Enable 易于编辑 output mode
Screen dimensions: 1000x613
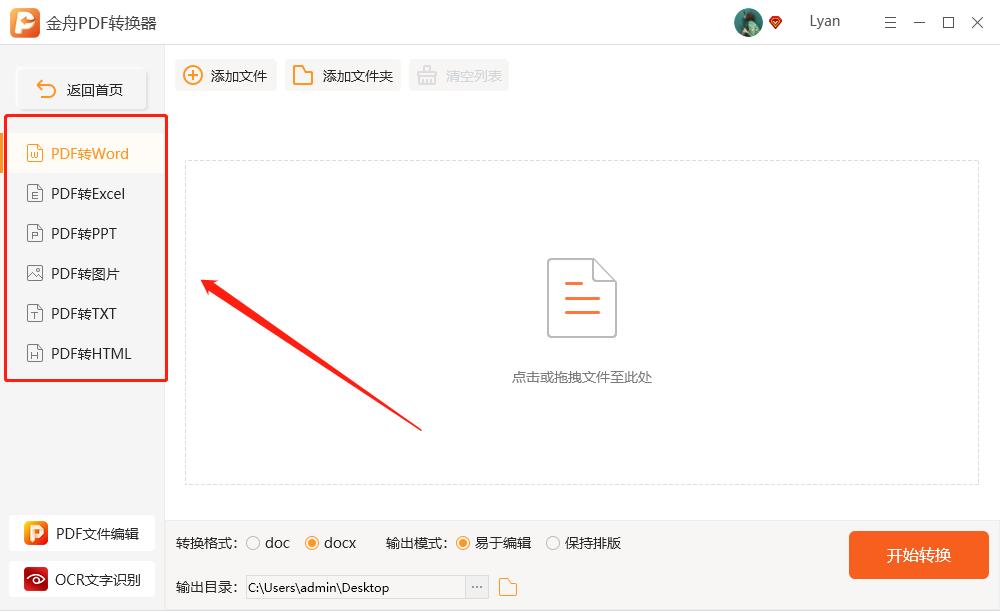462,543
